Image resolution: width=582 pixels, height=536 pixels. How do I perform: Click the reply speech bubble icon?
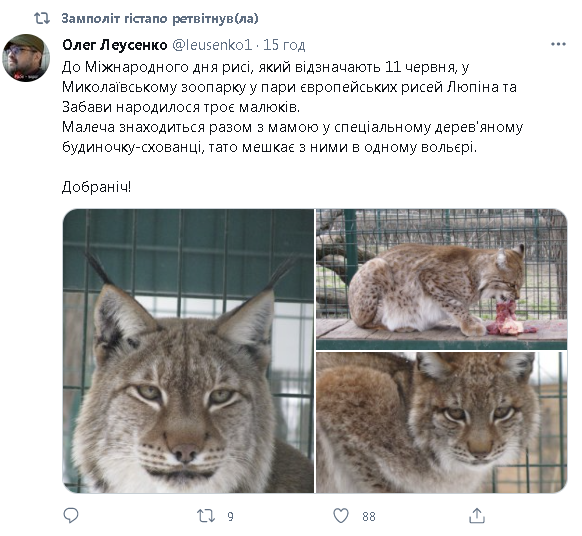(71, 516)
